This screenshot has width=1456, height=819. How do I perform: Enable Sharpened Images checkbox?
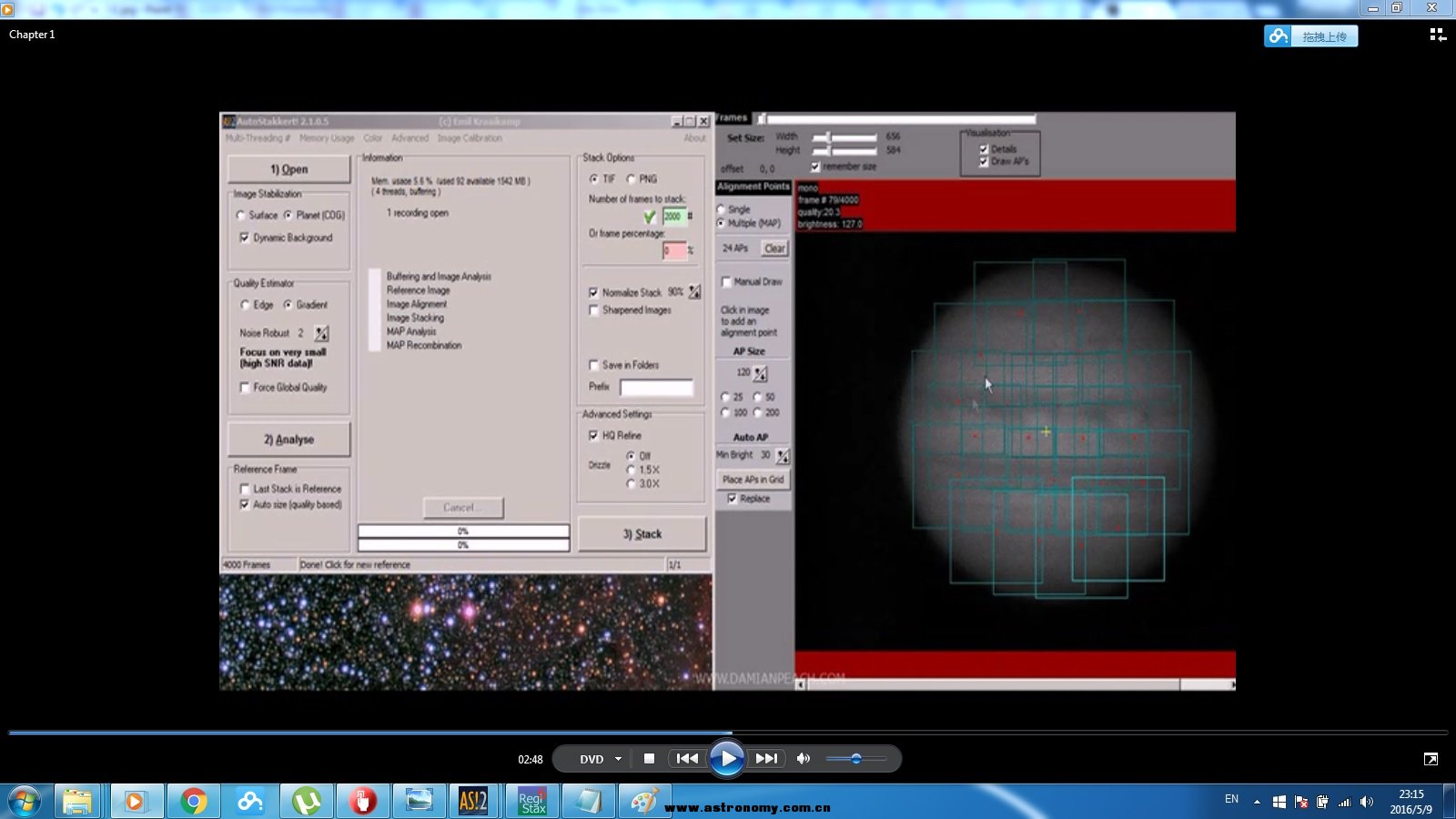(593, 310)
